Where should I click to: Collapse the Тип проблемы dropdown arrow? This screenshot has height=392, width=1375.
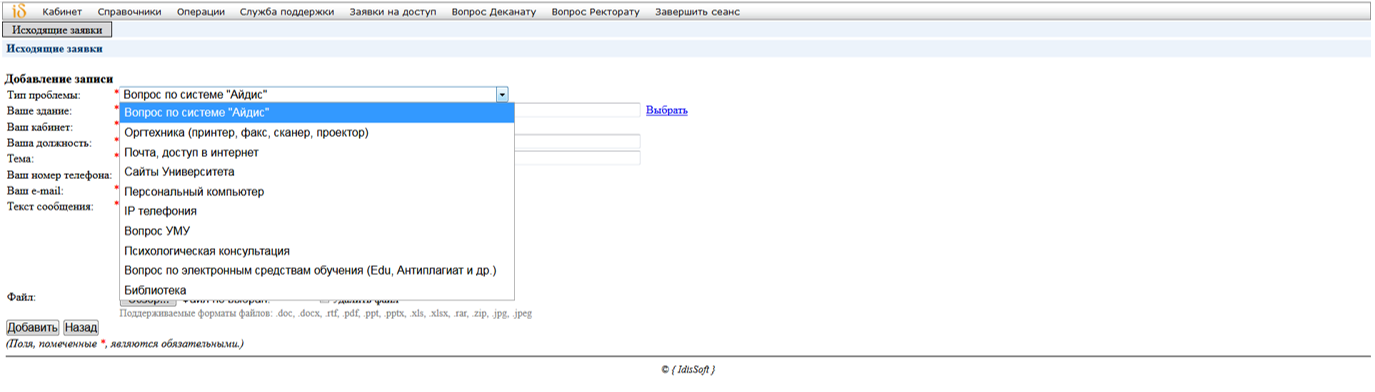[x=502, y=94]
